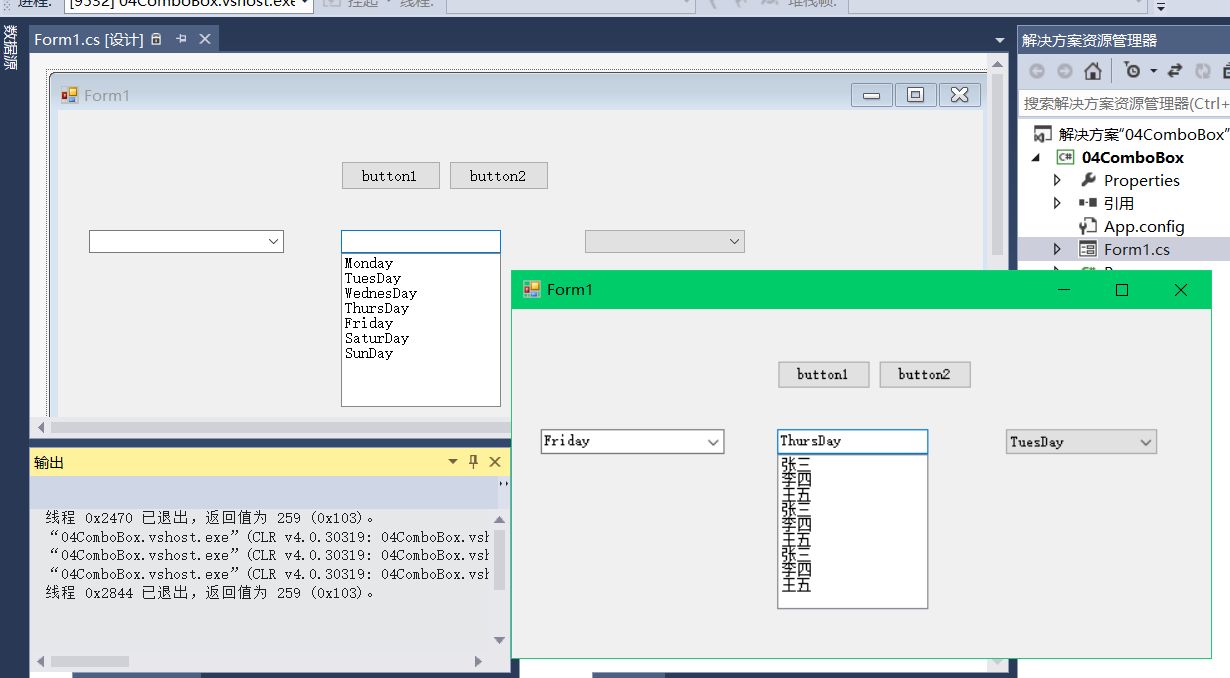Open the 数据源 side tab
The image size is (1230, 678).
tap(9, 47)
